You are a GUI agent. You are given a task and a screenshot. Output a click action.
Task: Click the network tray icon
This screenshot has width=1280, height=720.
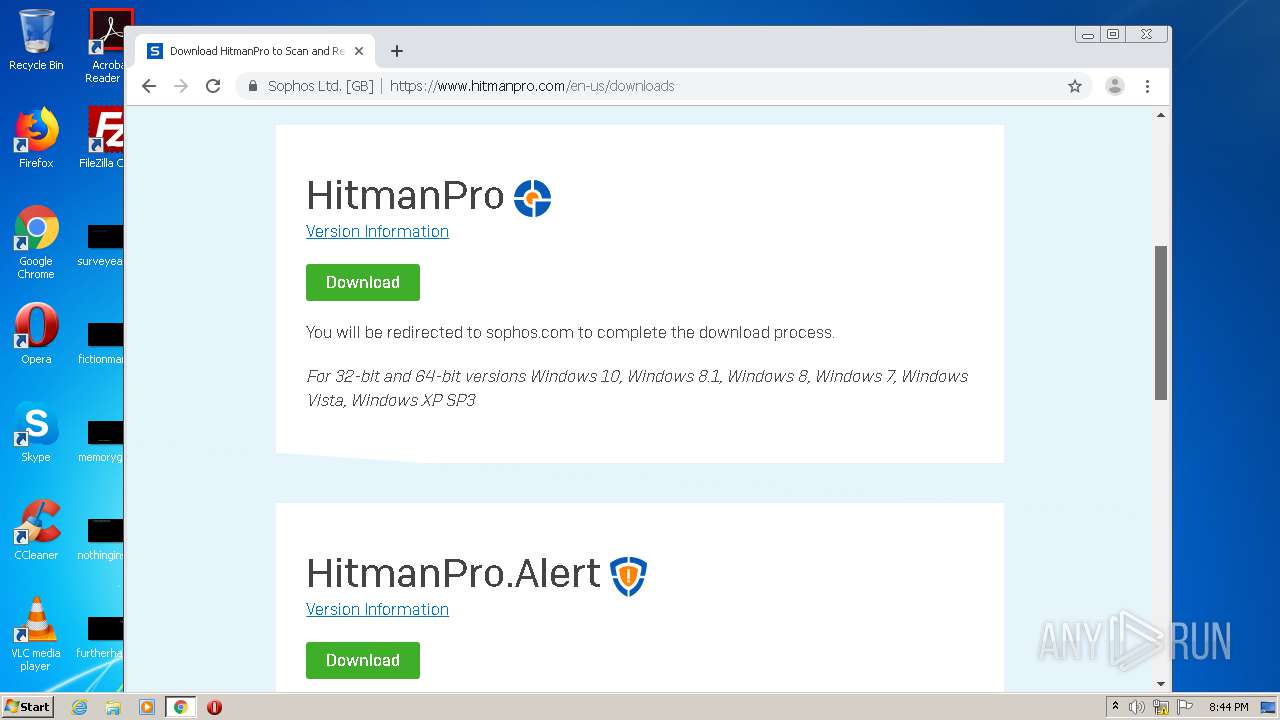[x=1161, y=707]
